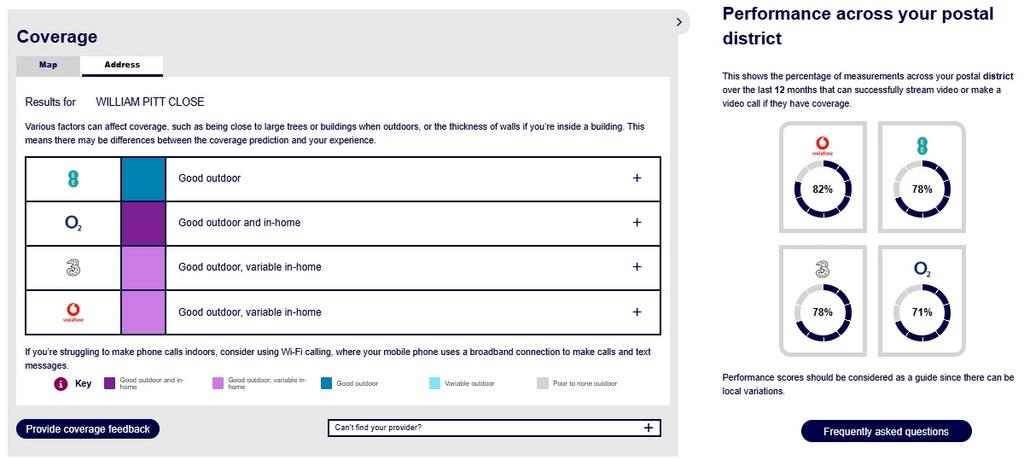The image size is (1024, 466).
Task: Expand the Vodafone coverage details row
Action: (637, 312)
